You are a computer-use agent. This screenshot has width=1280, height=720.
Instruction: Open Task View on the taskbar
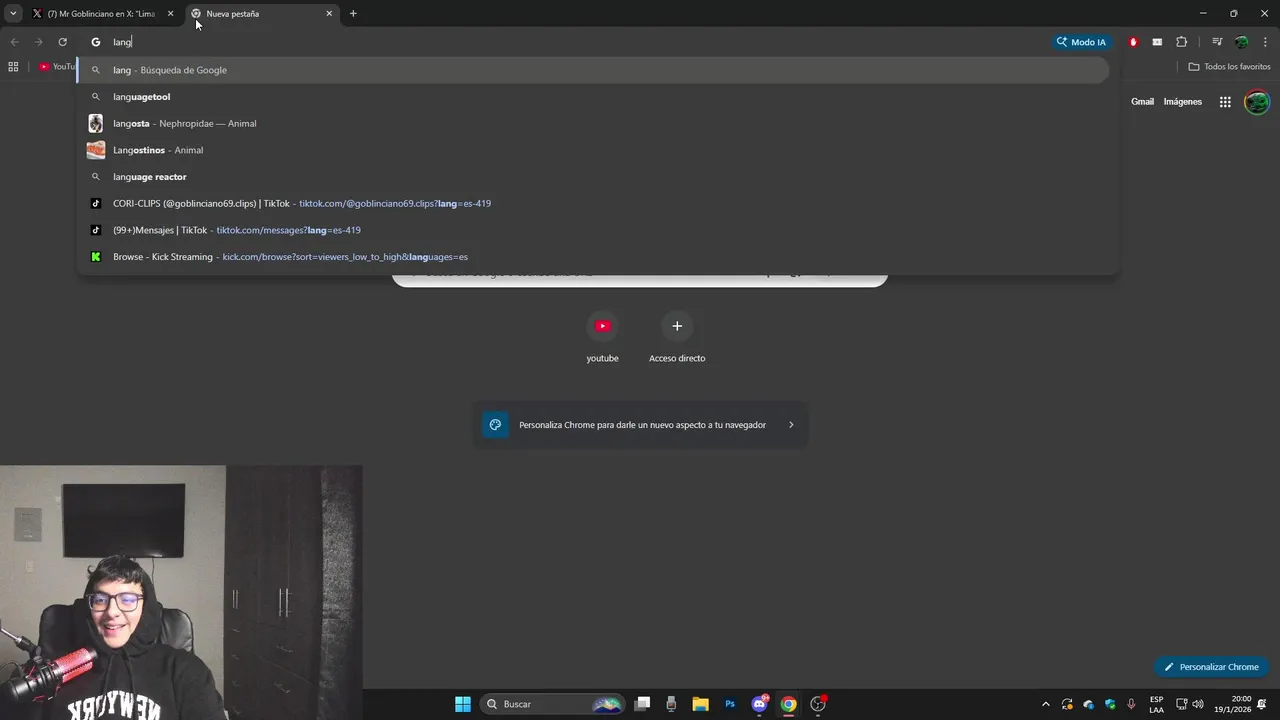643,704
